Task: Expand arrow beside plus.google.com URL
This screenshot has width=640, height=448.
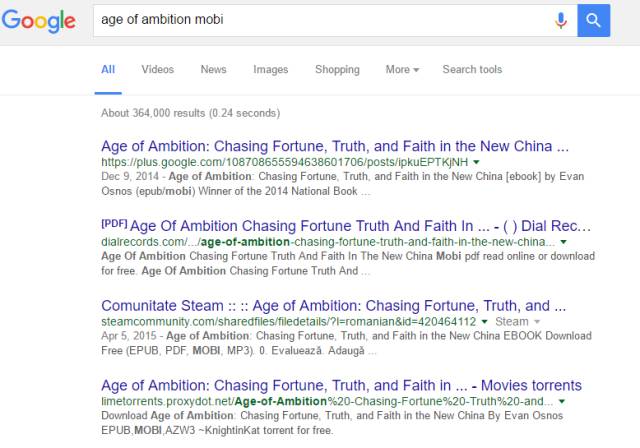Action: tap(477, 161)
